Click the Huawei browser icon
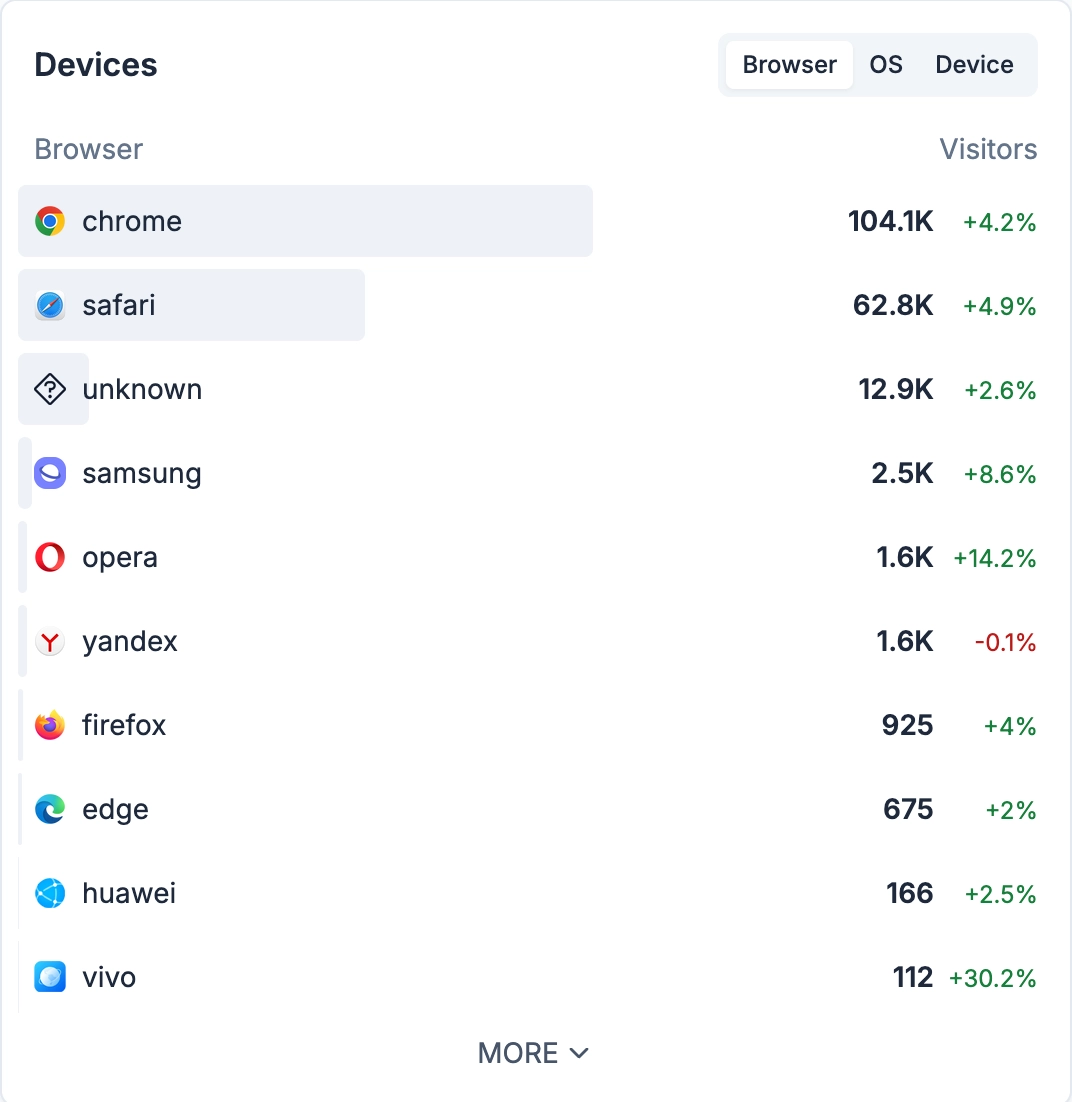 coord(48,893)
